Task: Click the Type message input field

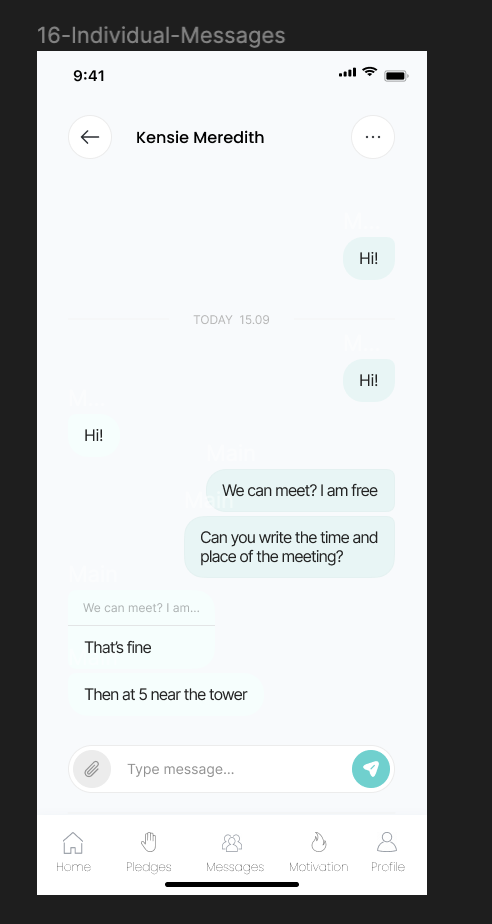Action: (231, 769)
